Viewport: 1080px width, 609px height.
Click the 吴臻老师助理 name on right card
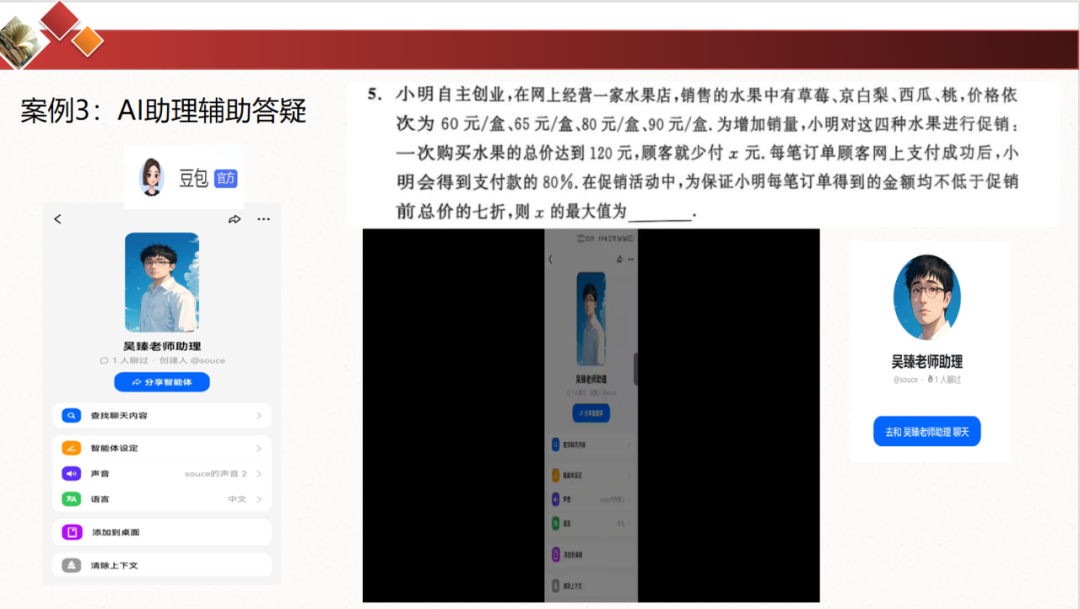point(927,362)
